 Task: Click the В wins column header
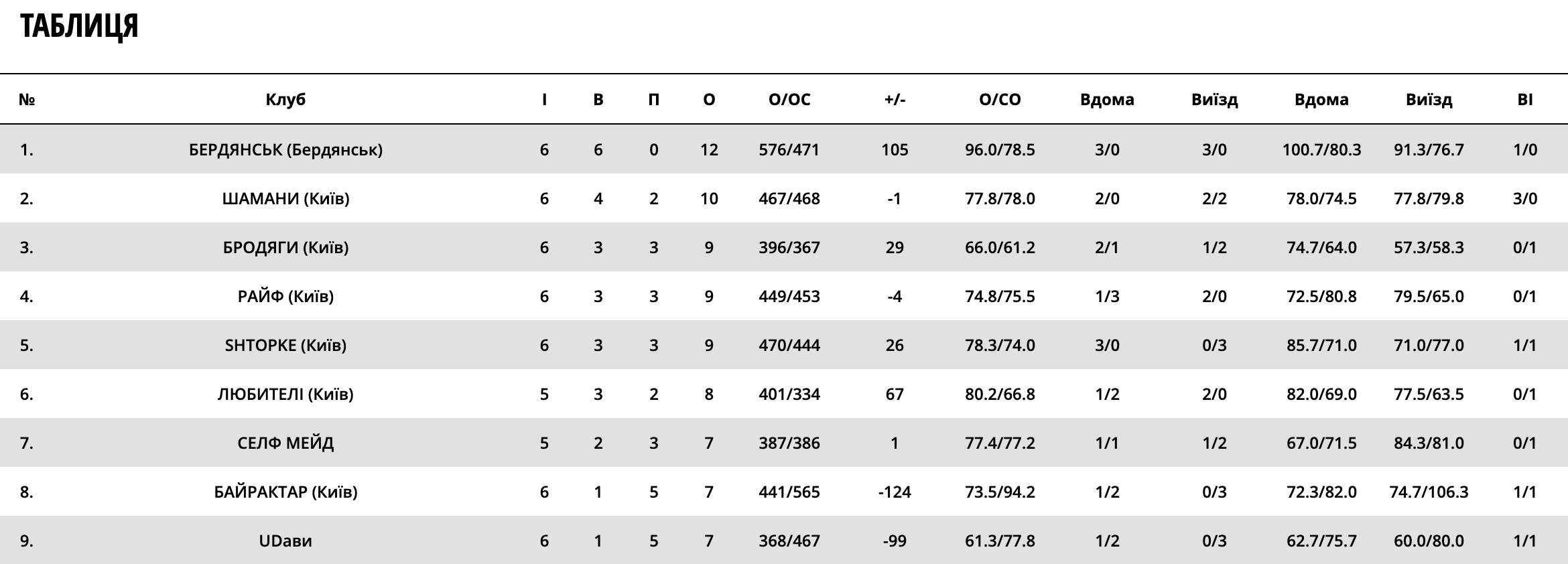pos(598,100)
